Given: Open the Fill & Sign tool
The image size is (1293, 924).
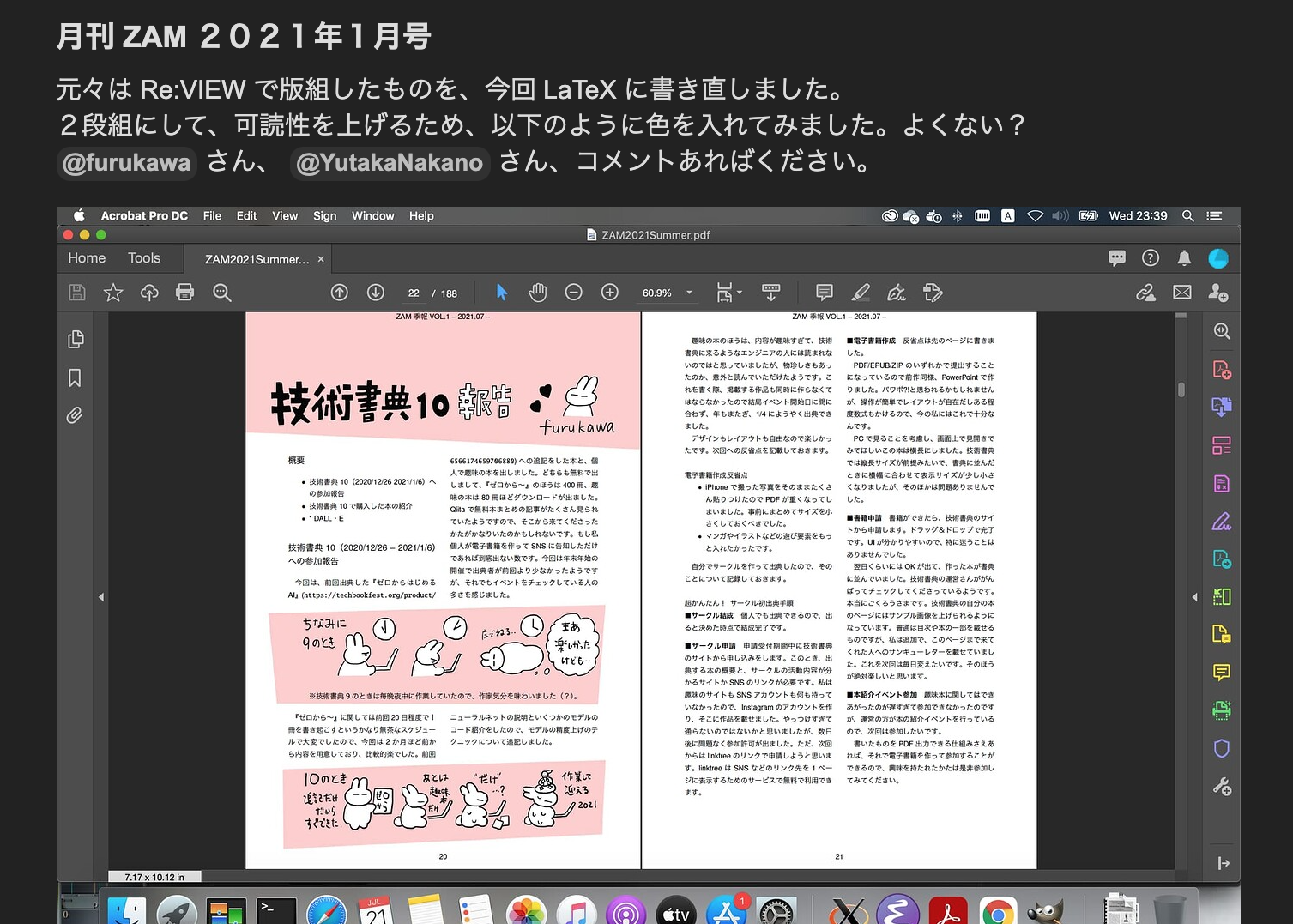Looking at the screenshot, I should [1222, 521].
